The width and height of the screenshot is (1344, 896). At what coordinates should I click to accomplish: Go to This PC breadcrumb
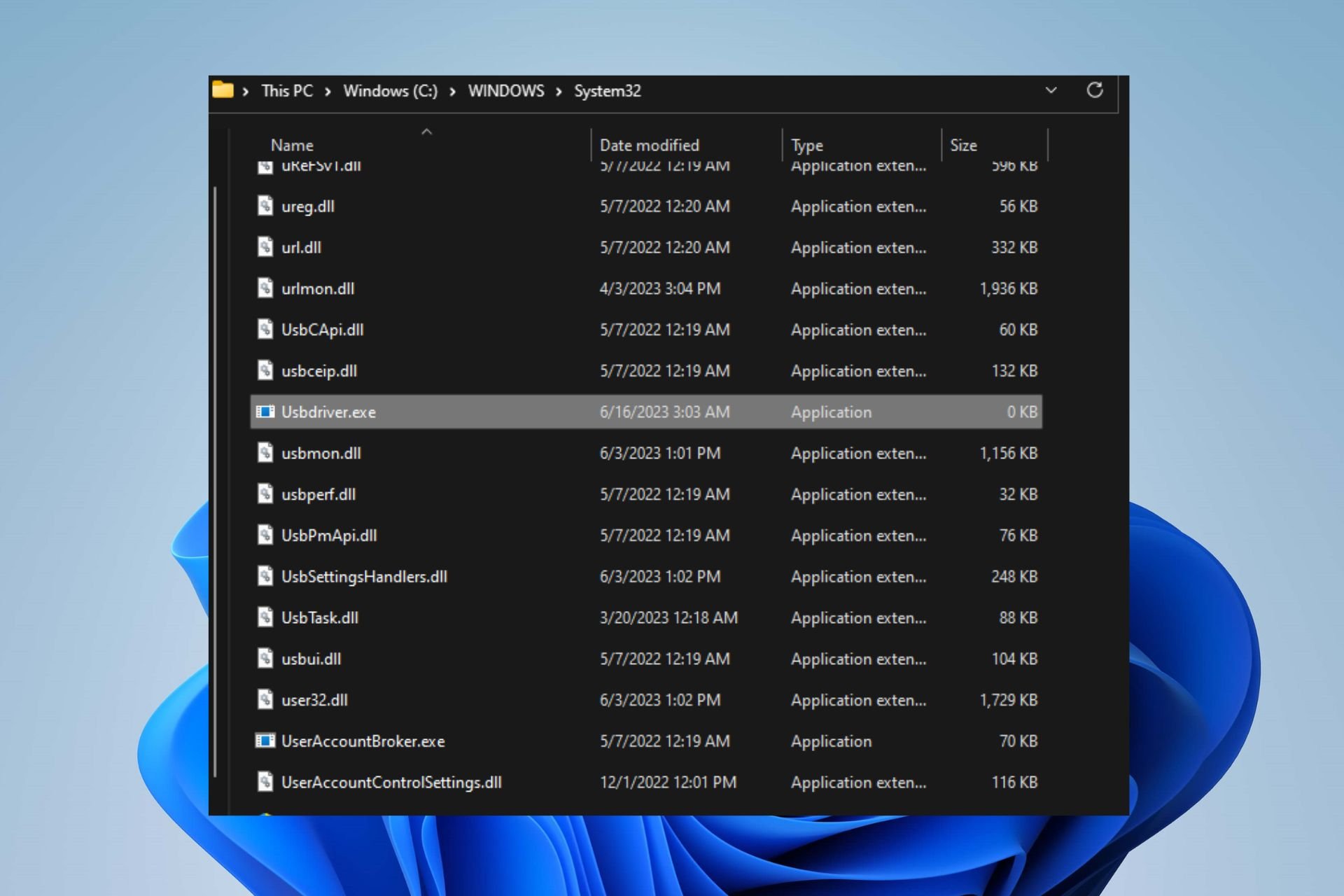(x=287, y=91)
